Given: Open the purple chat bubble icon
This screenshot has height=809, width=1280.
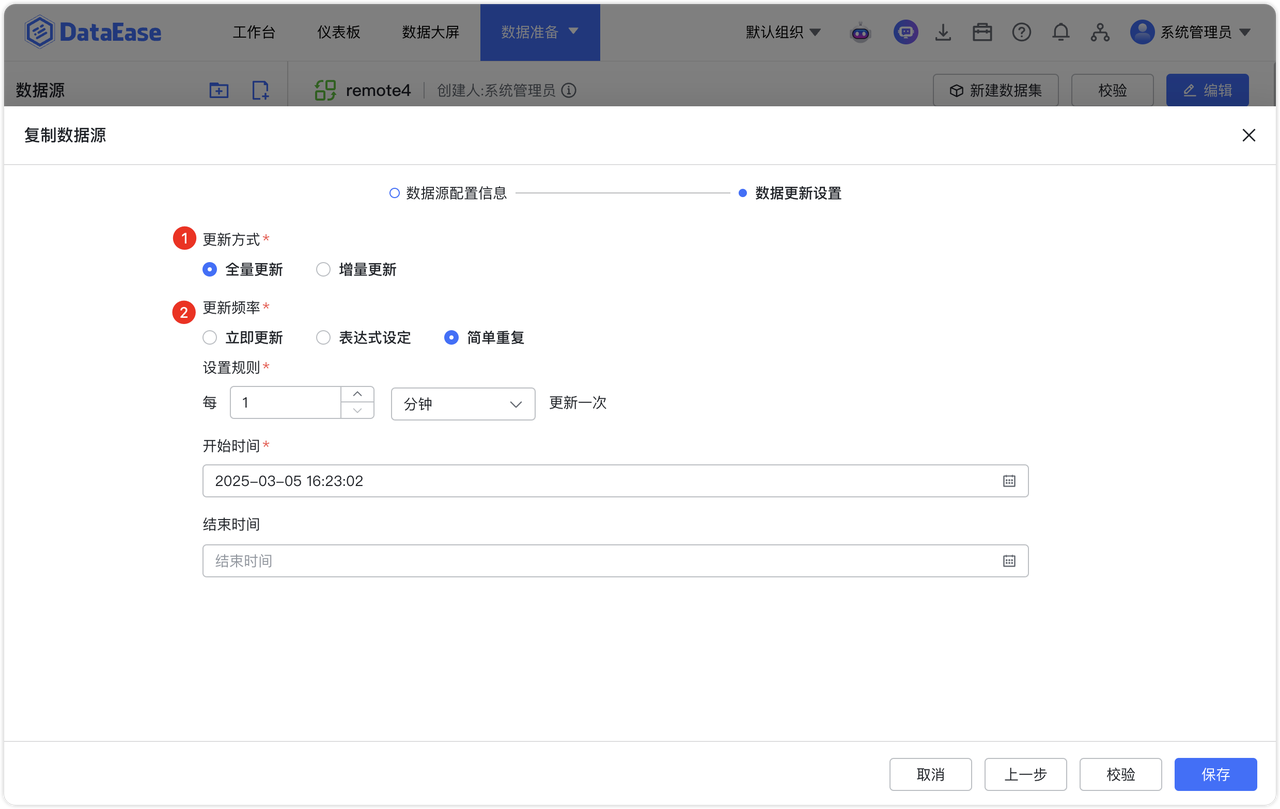Looking at the screenshot, I should pyautogui.click(x=906, y=32).
